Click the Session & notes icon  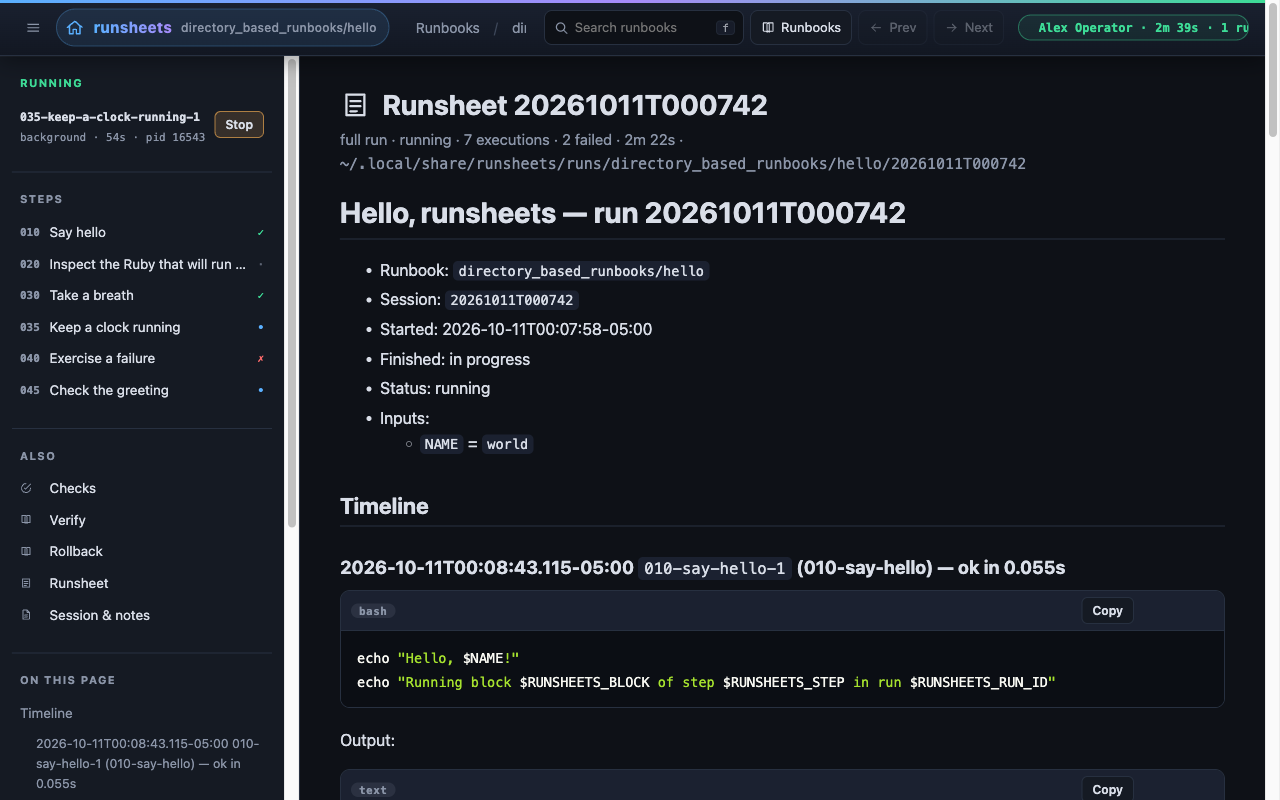(x=27, y=615)
